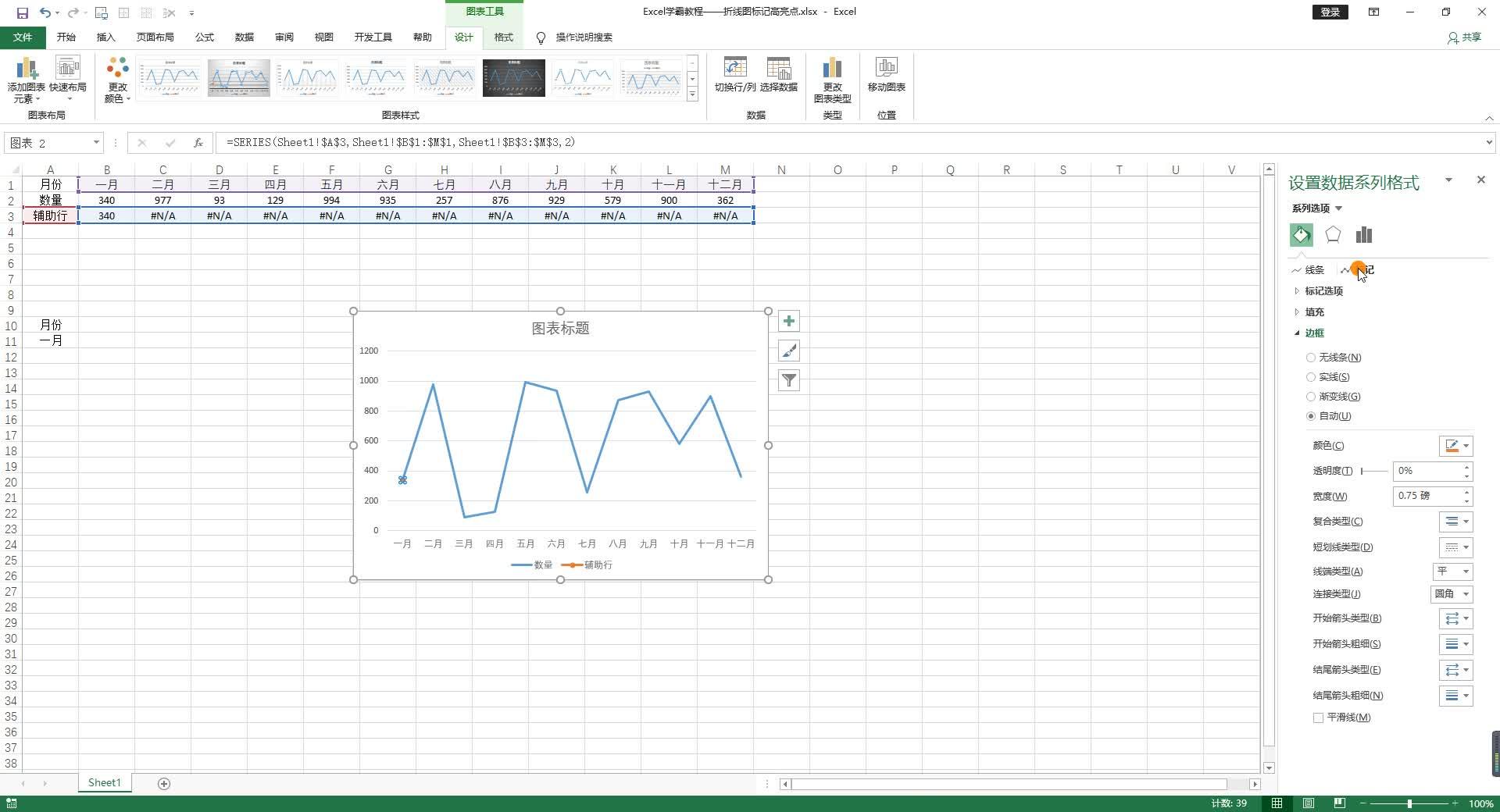
Task: Expand the chart styles gallery
Action: (x=692, y=94)
